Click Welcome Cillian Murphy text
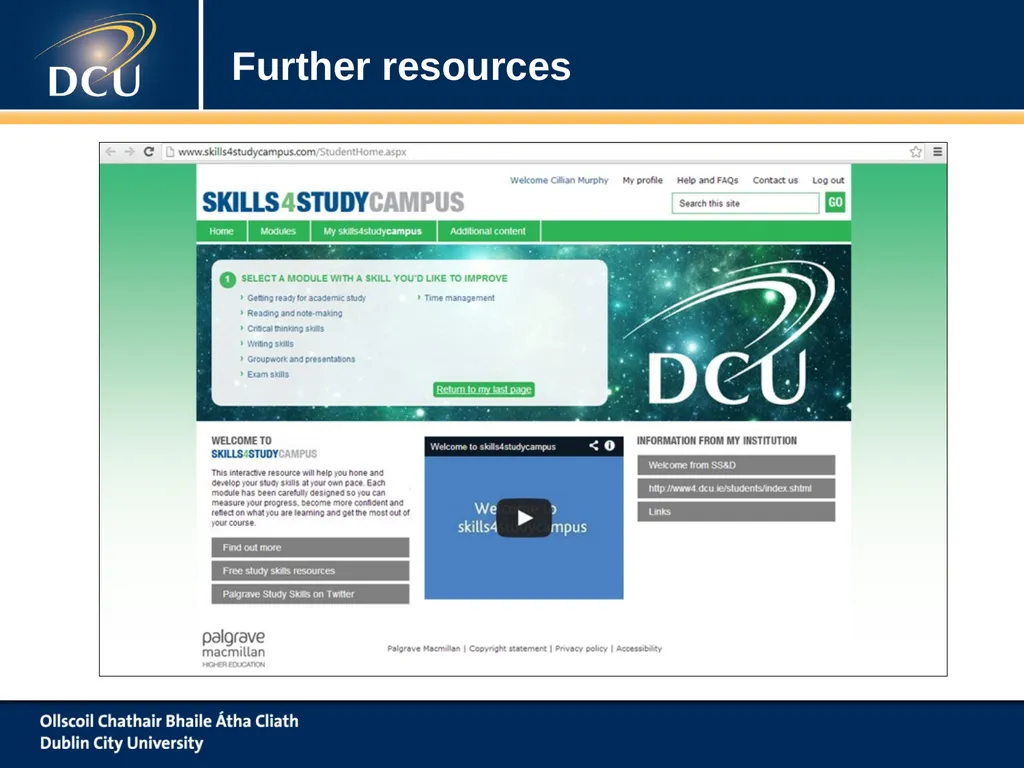The width and height of the screenshot is (1024, 768). tap(559, 180)
